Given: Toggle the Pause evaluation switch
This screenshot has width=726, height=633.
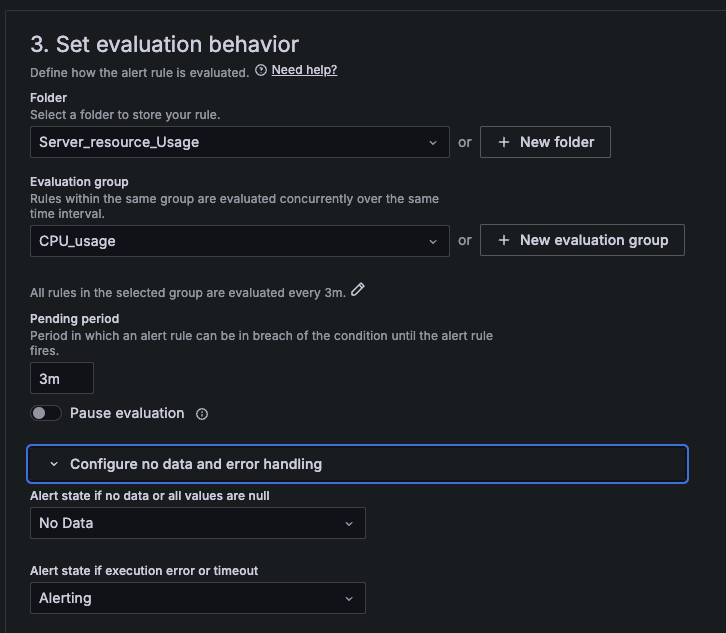Looking at the screenshot, I should pos(46,413).
